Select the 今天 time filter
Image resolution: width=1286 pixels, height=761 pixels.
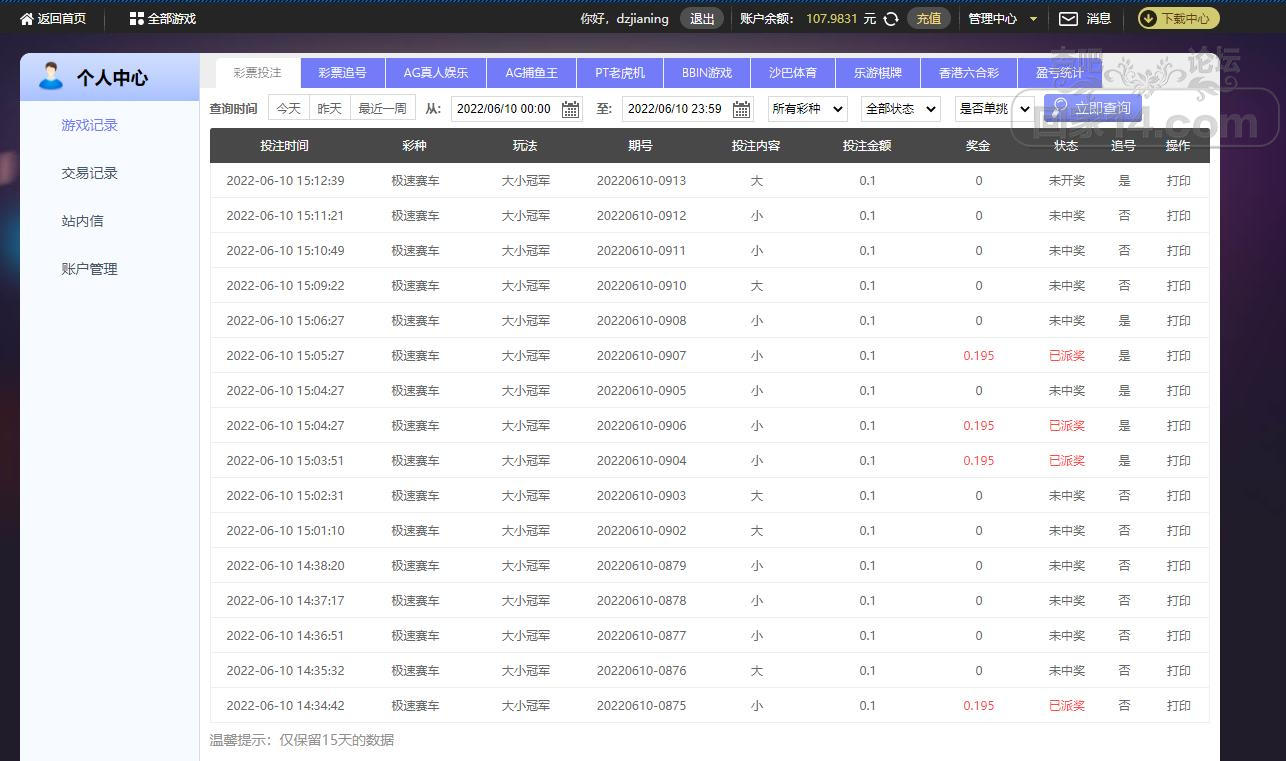[288, 108]
